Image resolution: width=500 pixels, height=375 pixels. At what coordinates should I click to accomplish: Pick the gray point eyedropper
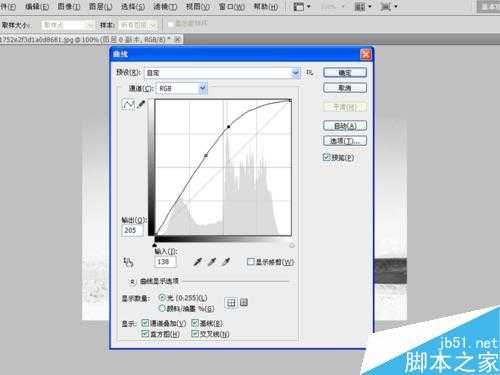coord(212,262)
